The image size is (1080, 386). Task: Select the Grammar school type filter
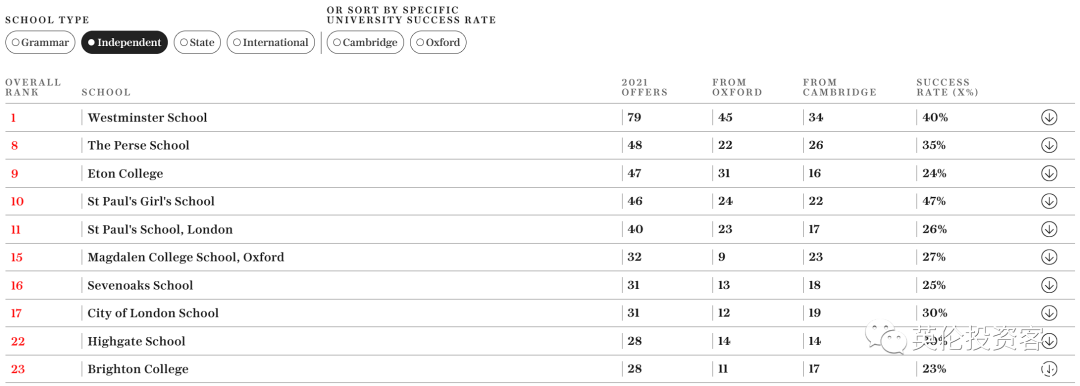(x=40, y=43)
